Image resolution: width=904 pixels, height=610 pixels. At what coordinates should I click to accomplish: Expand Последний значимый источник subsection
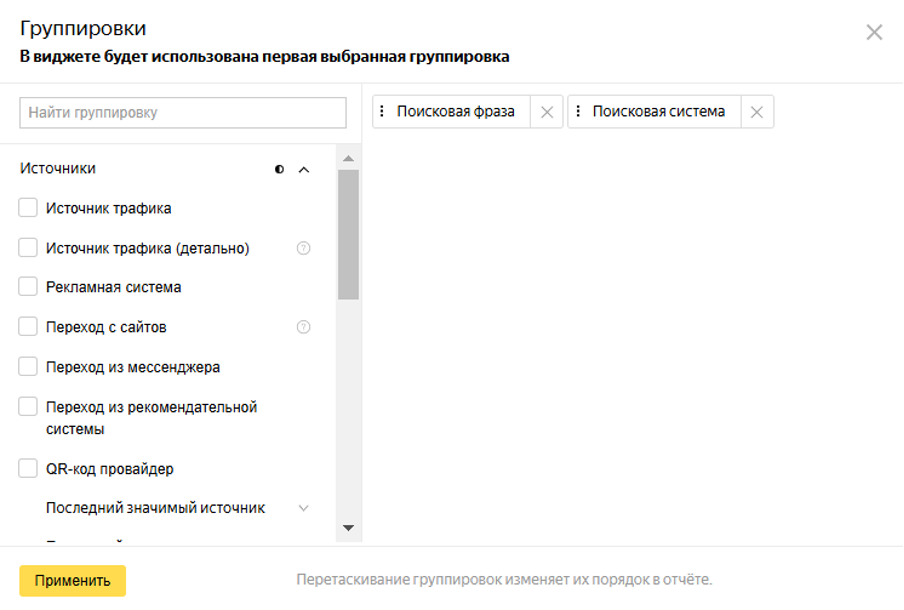[x=304, y=508]
